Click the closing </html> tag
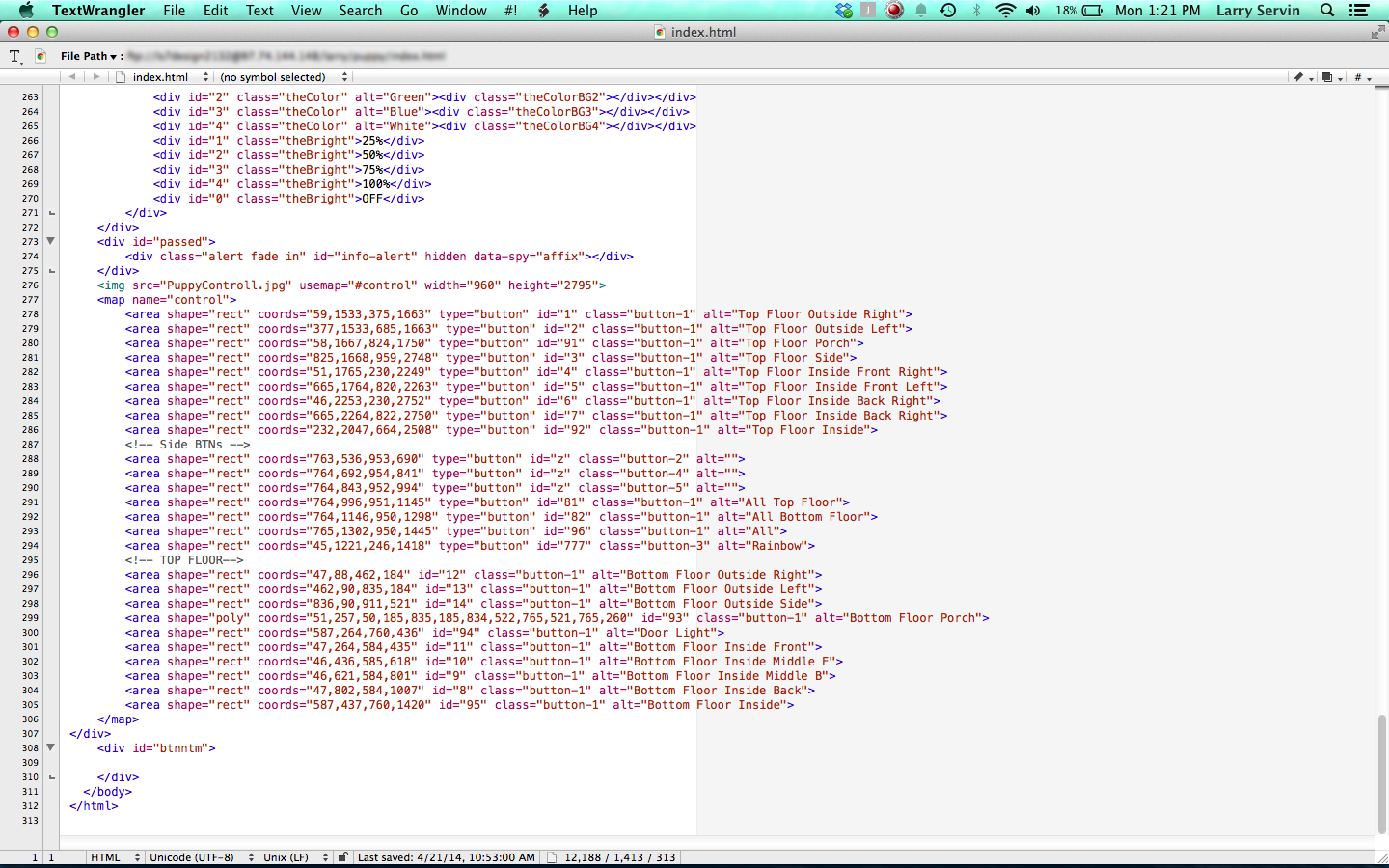1389x868 pixels. click(x=94, y=806)
